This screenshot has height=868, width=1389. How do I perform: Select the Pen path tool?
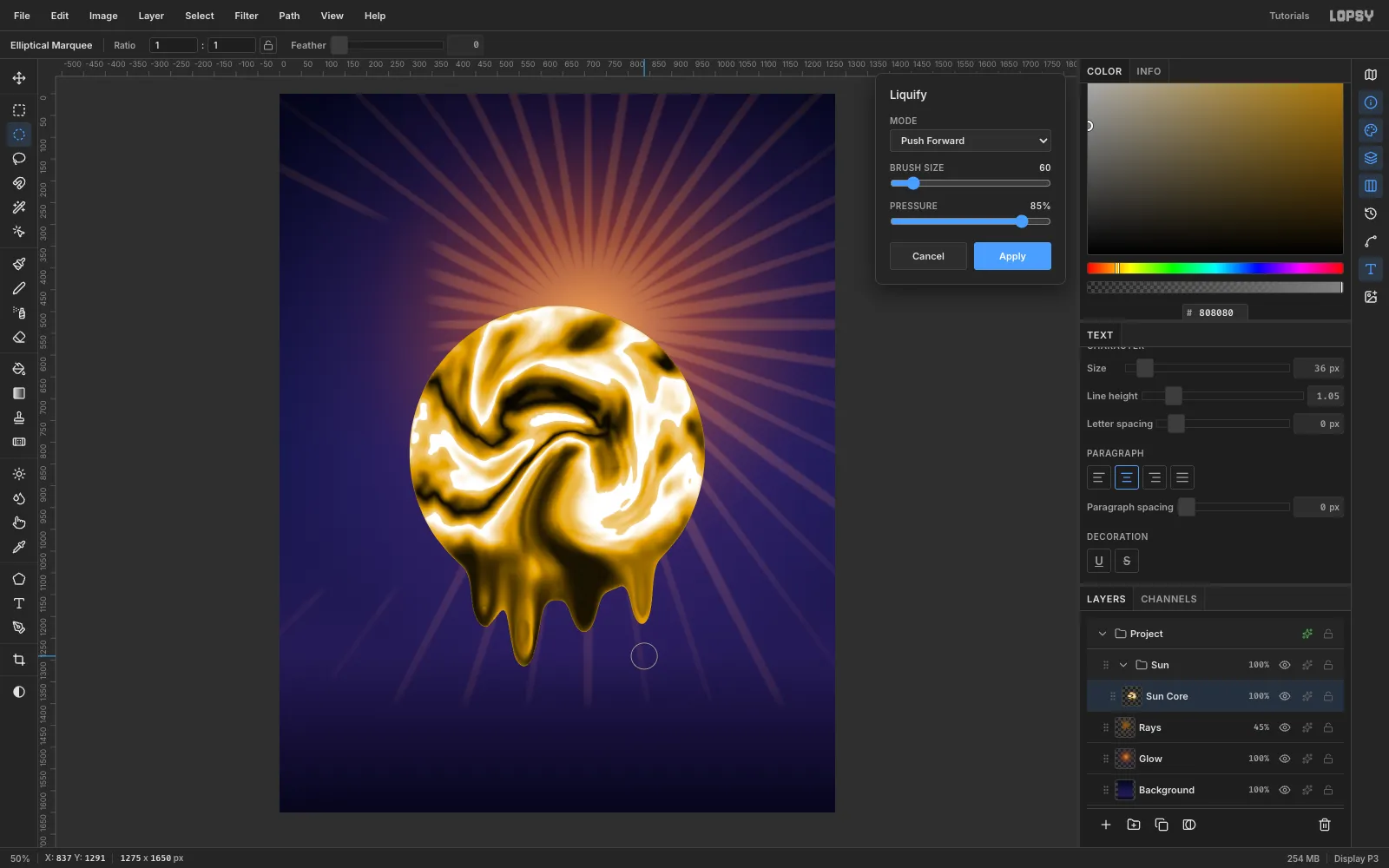tap(19, 628)
